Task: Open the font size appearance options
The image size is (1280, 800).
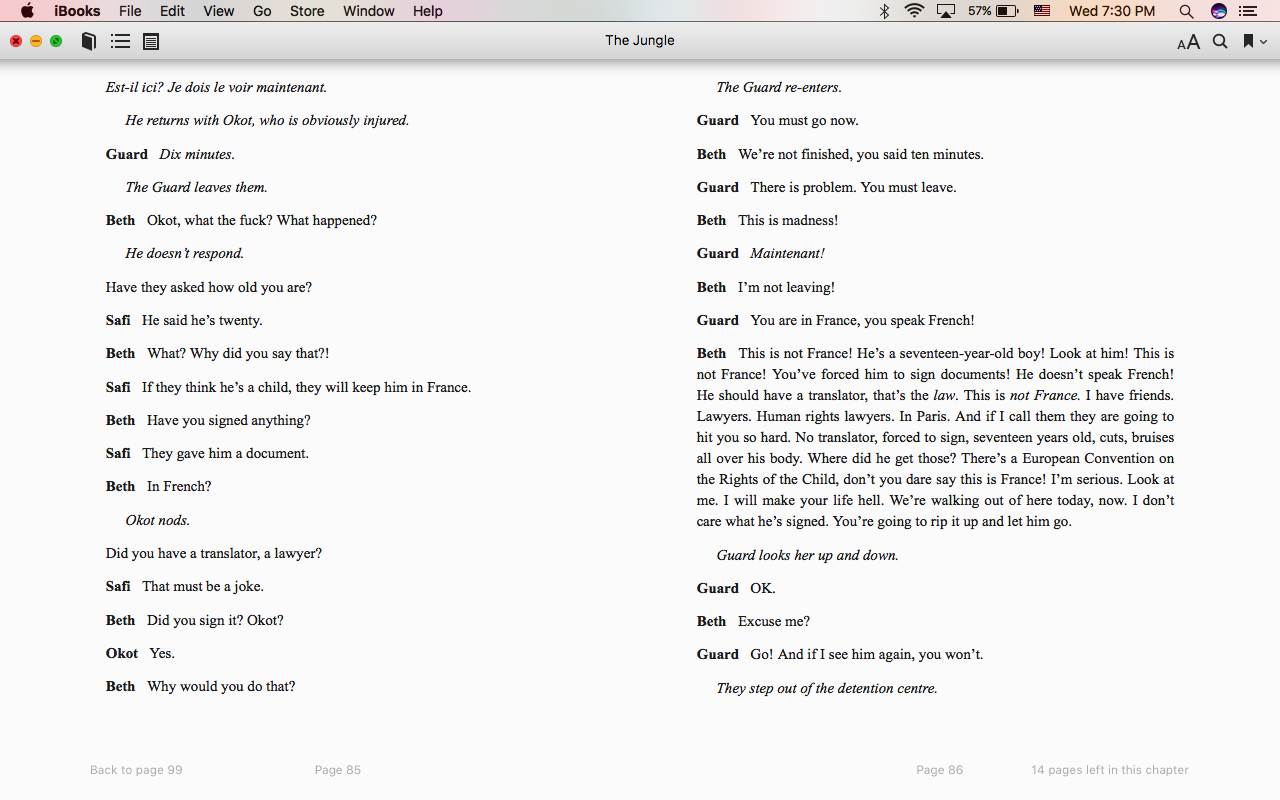Action: point(1188,42)
